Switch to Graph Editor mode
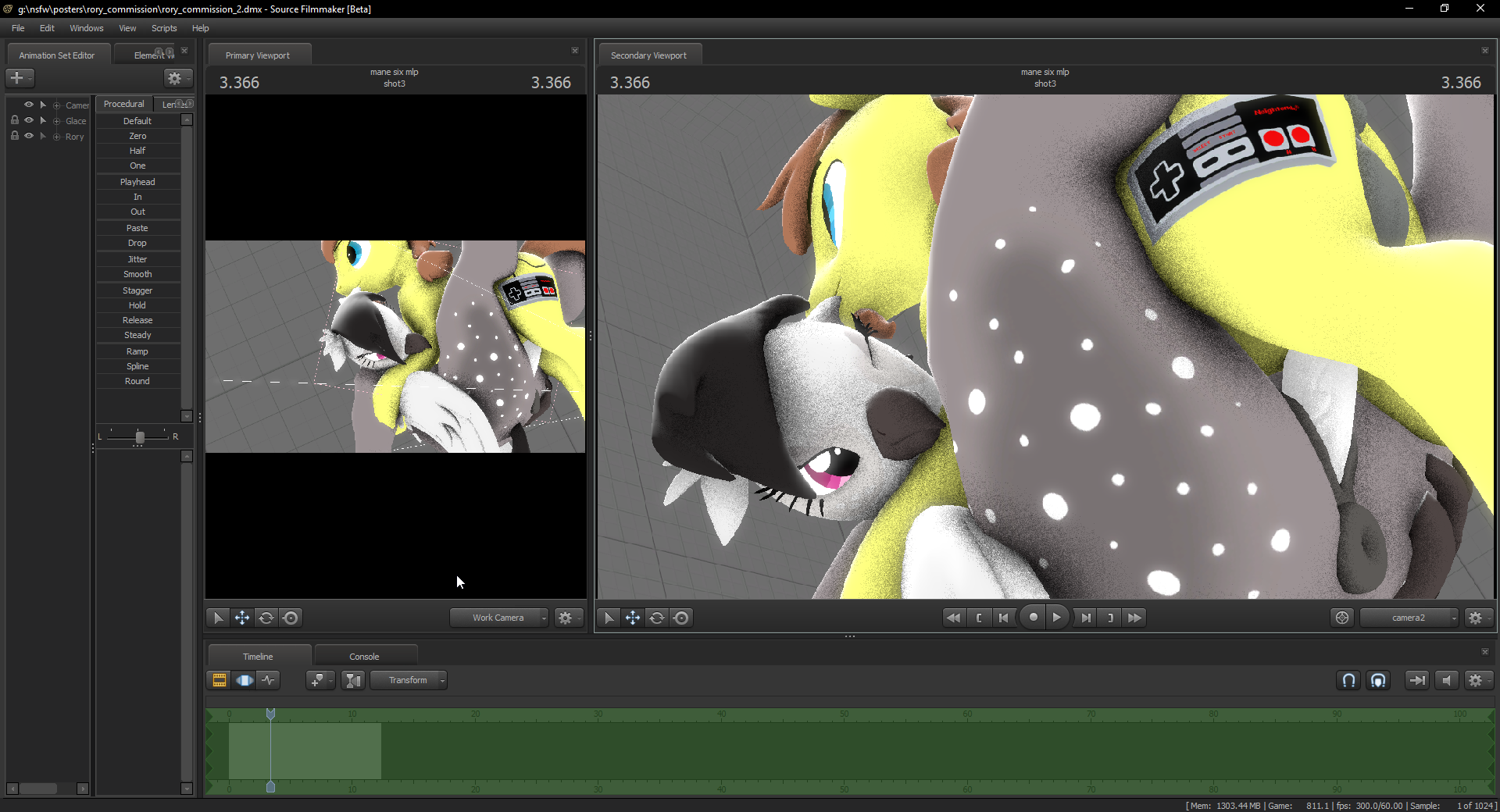The width and height of the screenshot is (1500, 812). point(269,680)
